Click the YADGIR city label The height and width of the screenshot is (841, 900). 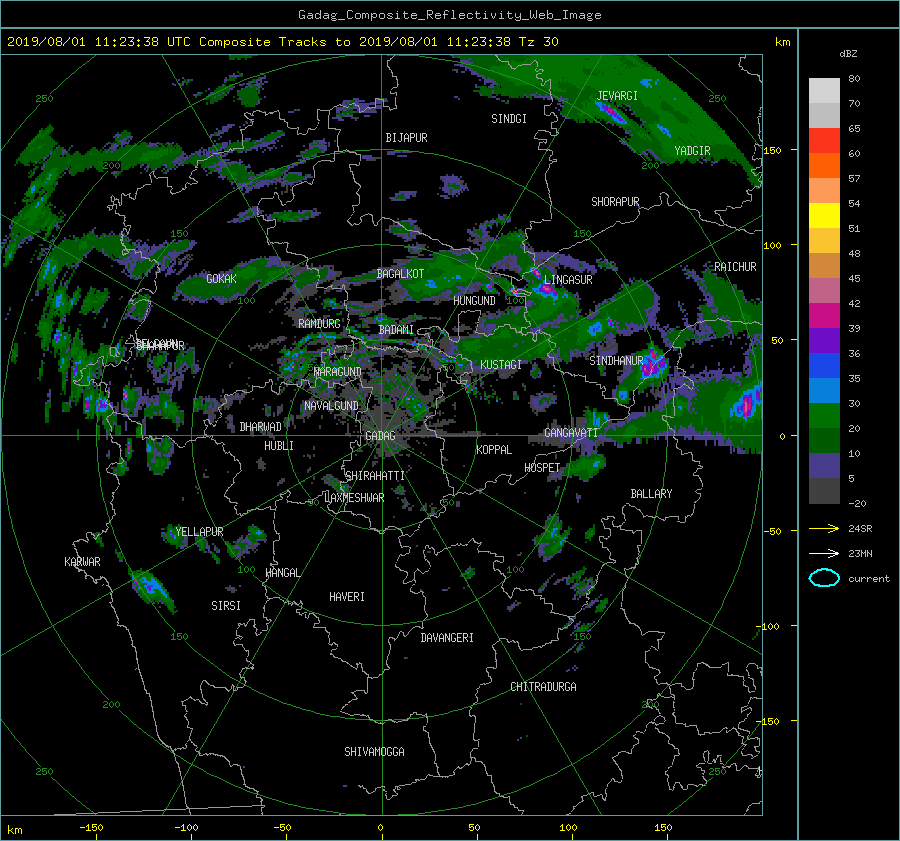[692, 151]
